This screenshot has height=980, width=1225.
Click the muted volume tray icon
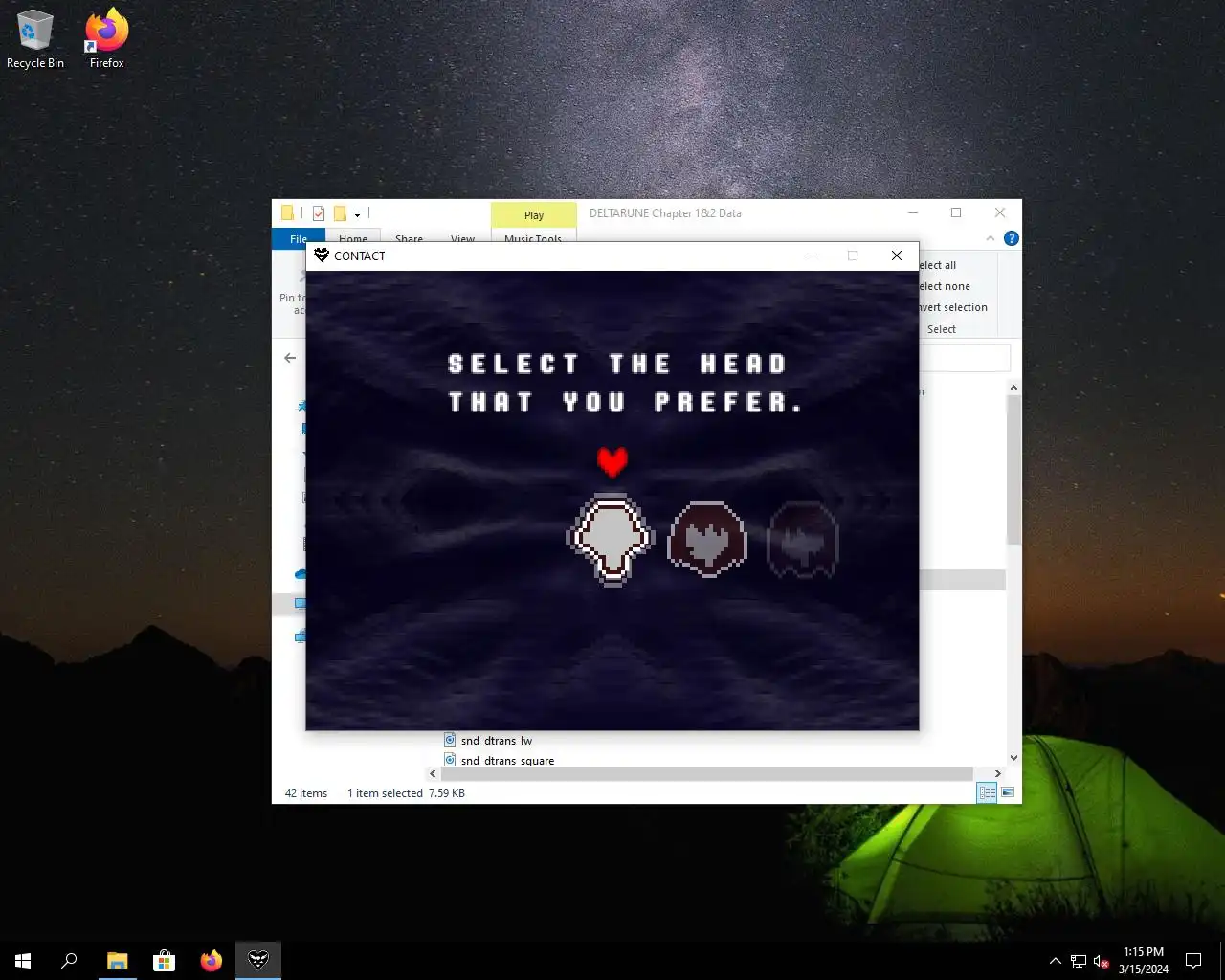pyautogui.click(x=1102, y=961)
